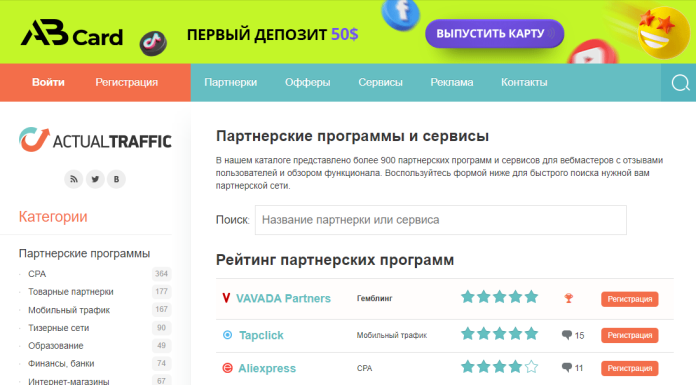Open the Aliexpress link

(x=267, y=368)
